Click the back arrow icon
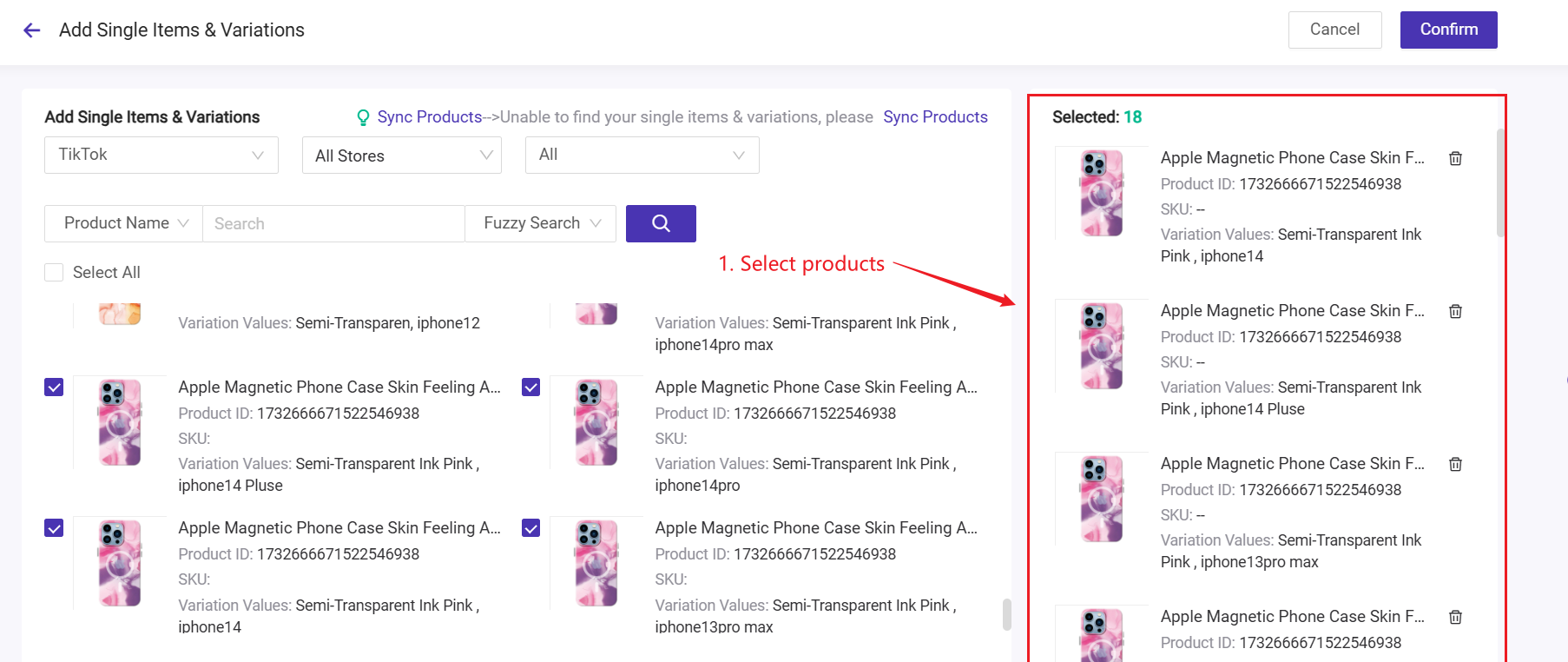Viewport: 1568px width, 662px height. pos(32,30)
